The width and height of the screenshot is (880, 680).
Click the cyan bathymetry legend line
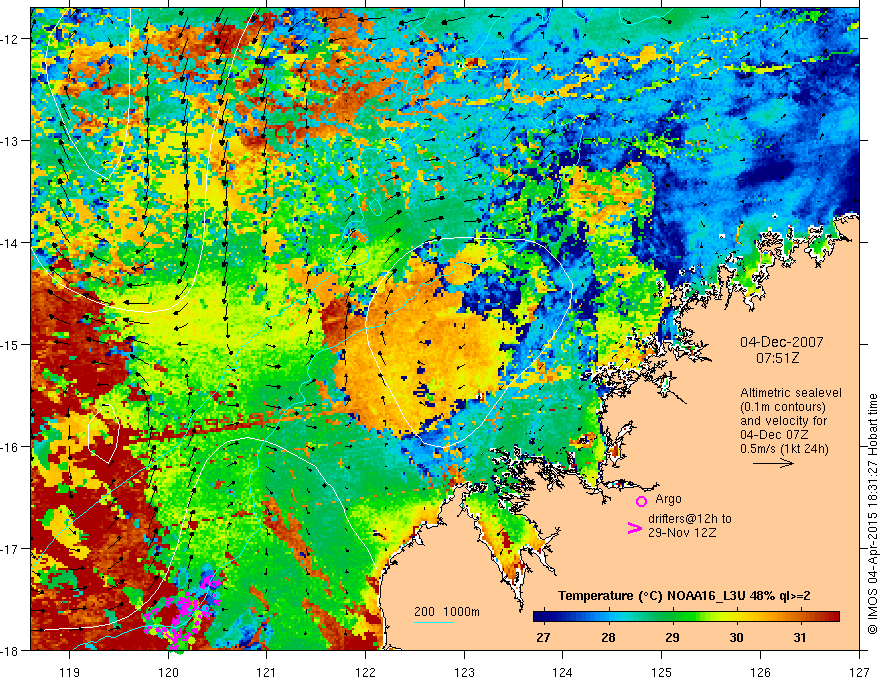click(x=434, y=622)
